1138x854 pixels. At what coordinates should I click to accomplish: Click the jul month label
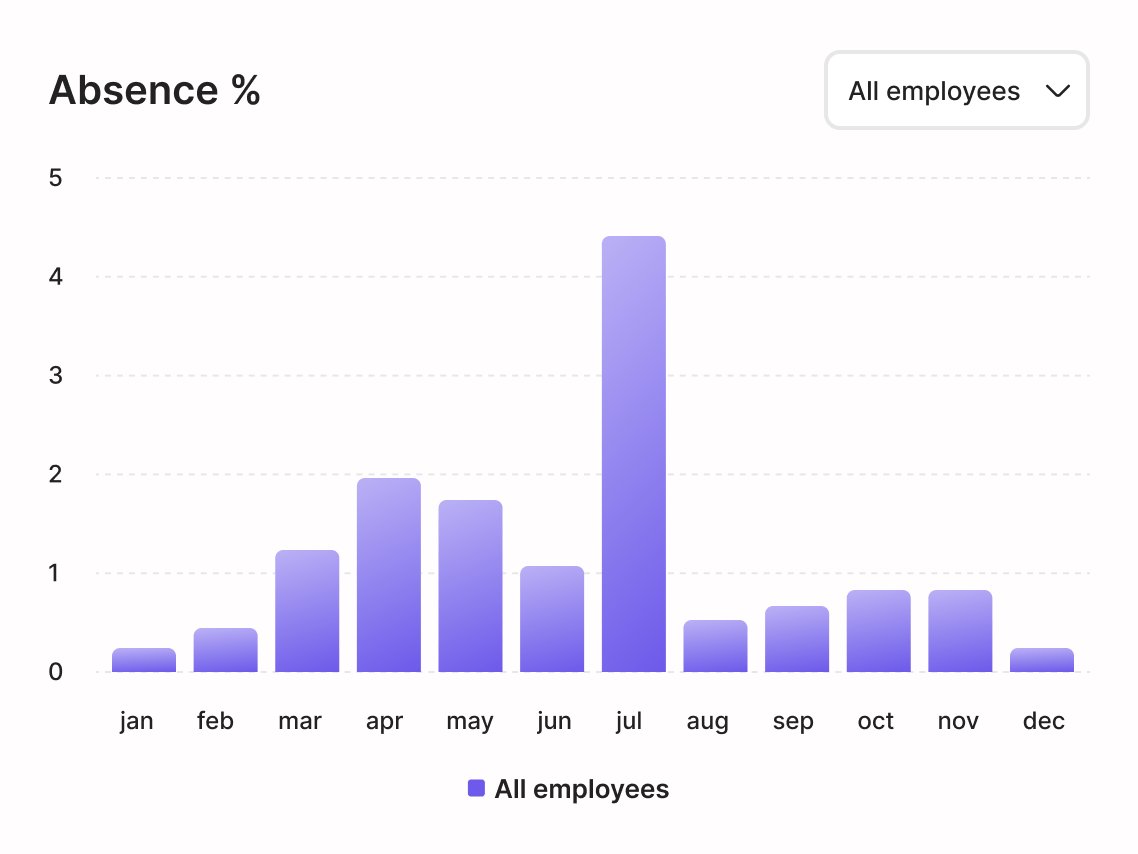point(629,720)
